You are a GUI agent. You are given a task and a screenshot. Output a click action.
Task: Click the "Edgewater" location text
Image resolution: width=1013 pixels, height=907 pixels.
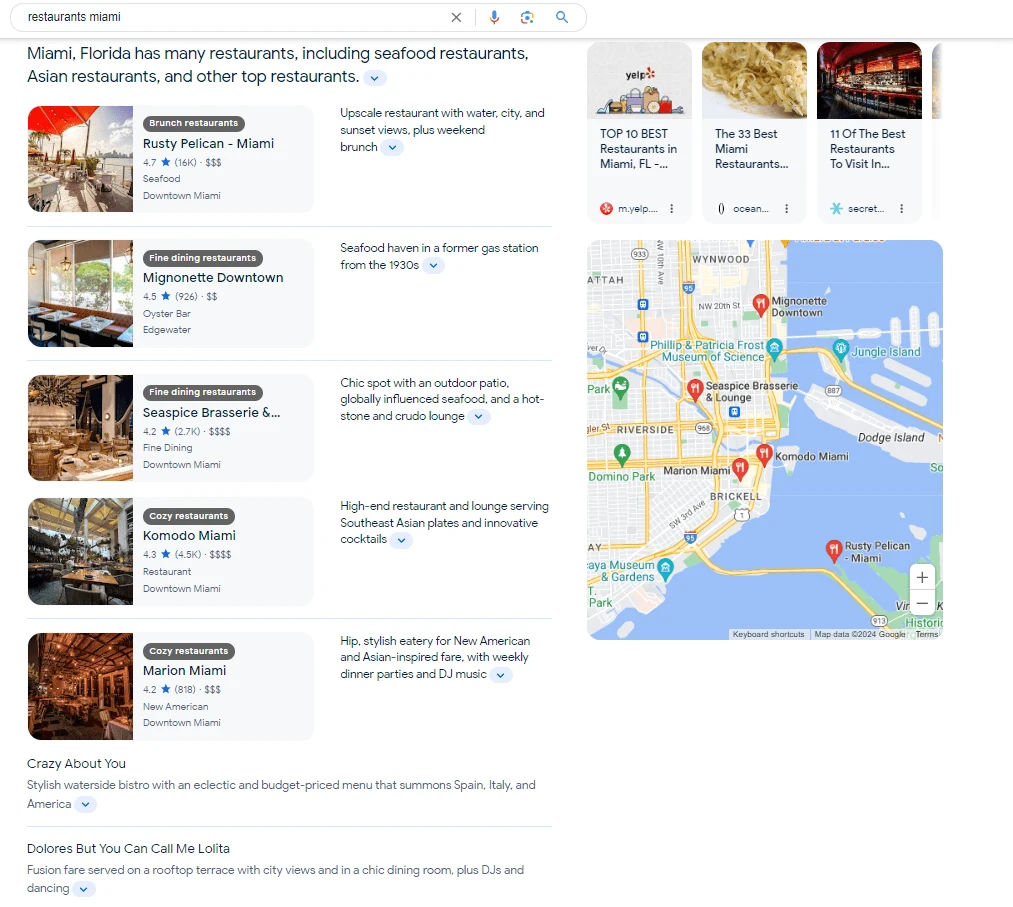coord(167,329)
